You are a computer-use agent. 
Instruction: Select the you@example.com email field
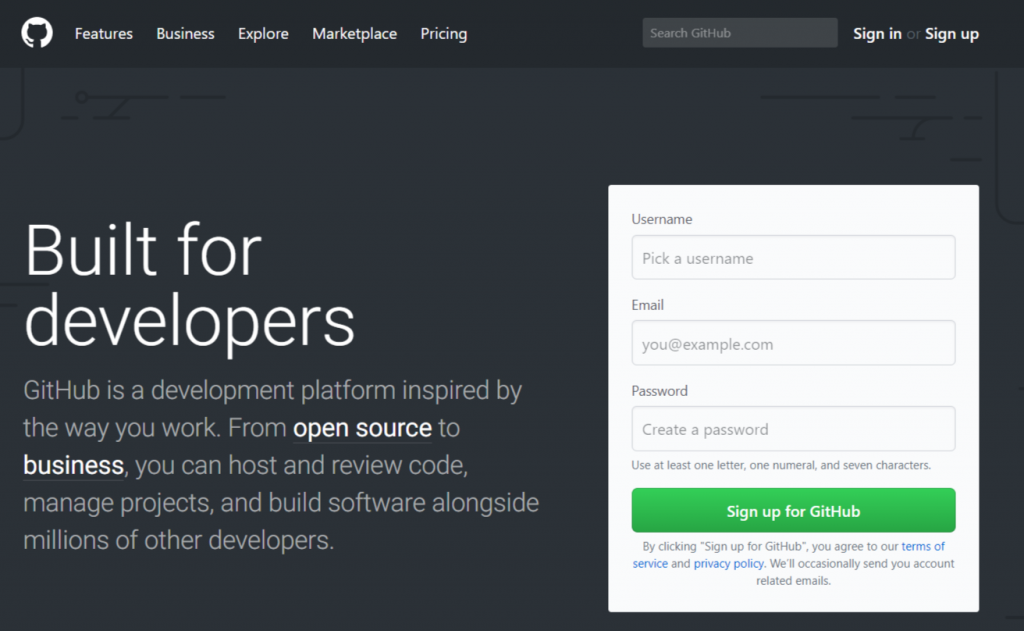pyautogui.click(x=793, y=343)
